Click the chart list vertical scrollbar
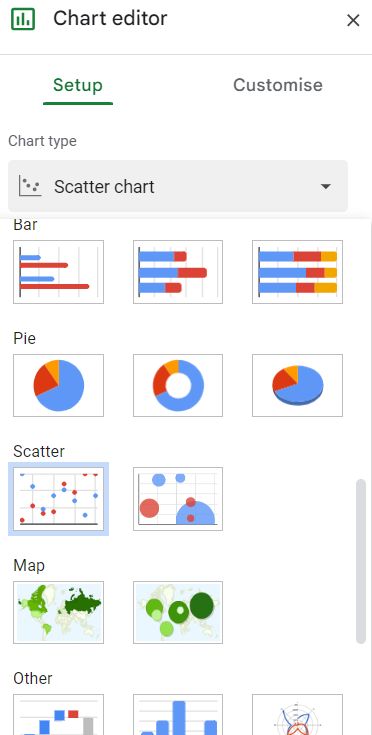The image size is (372, 735). pos(361,562)
